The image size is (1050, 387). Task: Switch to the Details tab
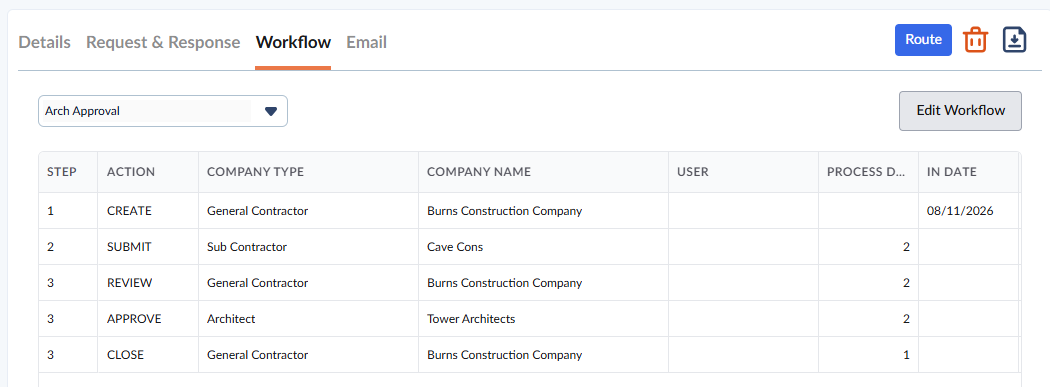click(44, 42)
